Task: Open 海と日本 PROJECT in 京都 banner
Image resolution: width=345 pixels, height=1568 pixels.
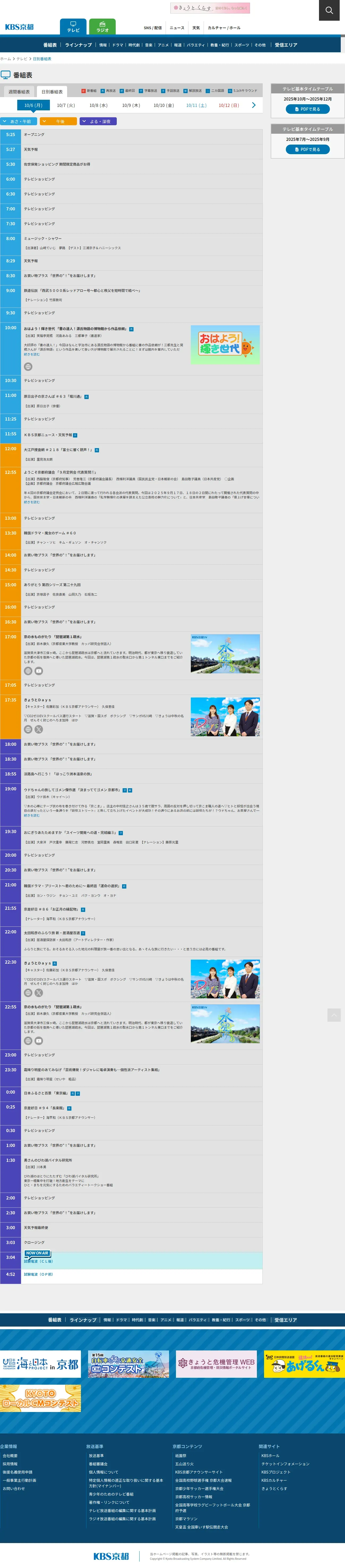Action: point(40,1364)
